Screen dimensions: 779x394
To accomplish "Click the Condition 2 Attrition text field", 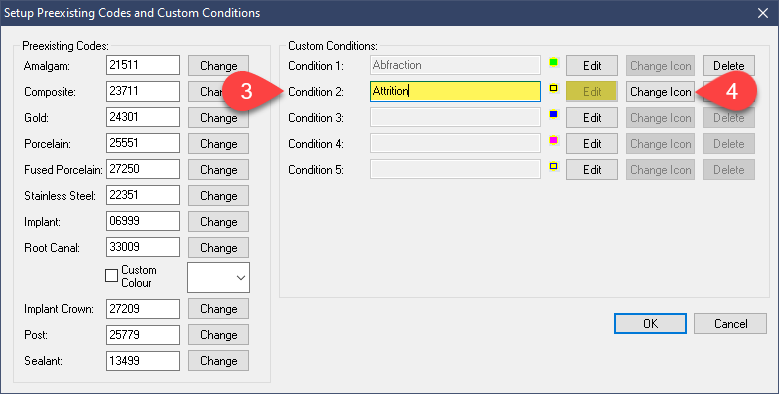I will coord(455,91).
